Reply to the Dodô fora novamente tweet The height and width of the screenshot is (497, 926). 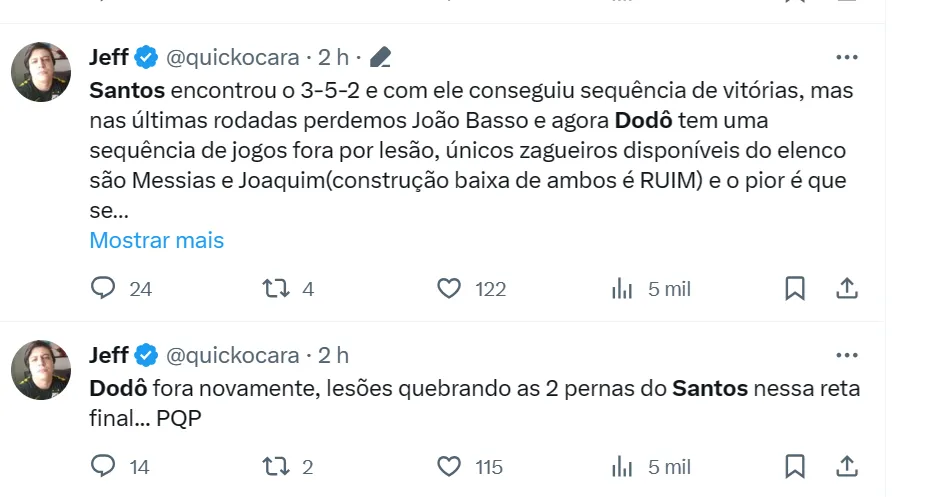[x=104, y=467]
